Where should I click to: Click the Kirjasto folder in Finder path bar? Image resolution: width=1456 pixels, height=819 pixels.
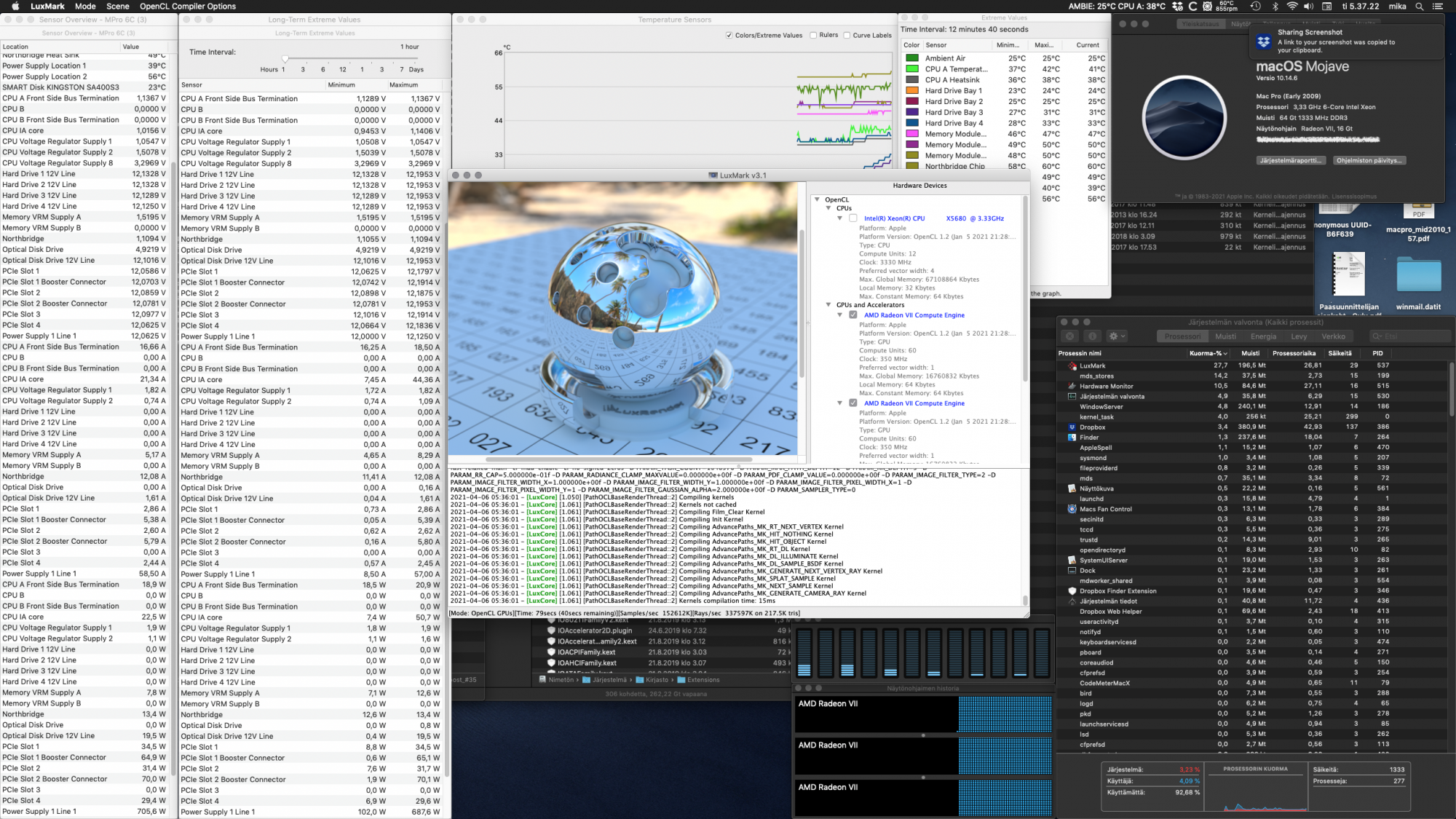(x=652, y=680)
